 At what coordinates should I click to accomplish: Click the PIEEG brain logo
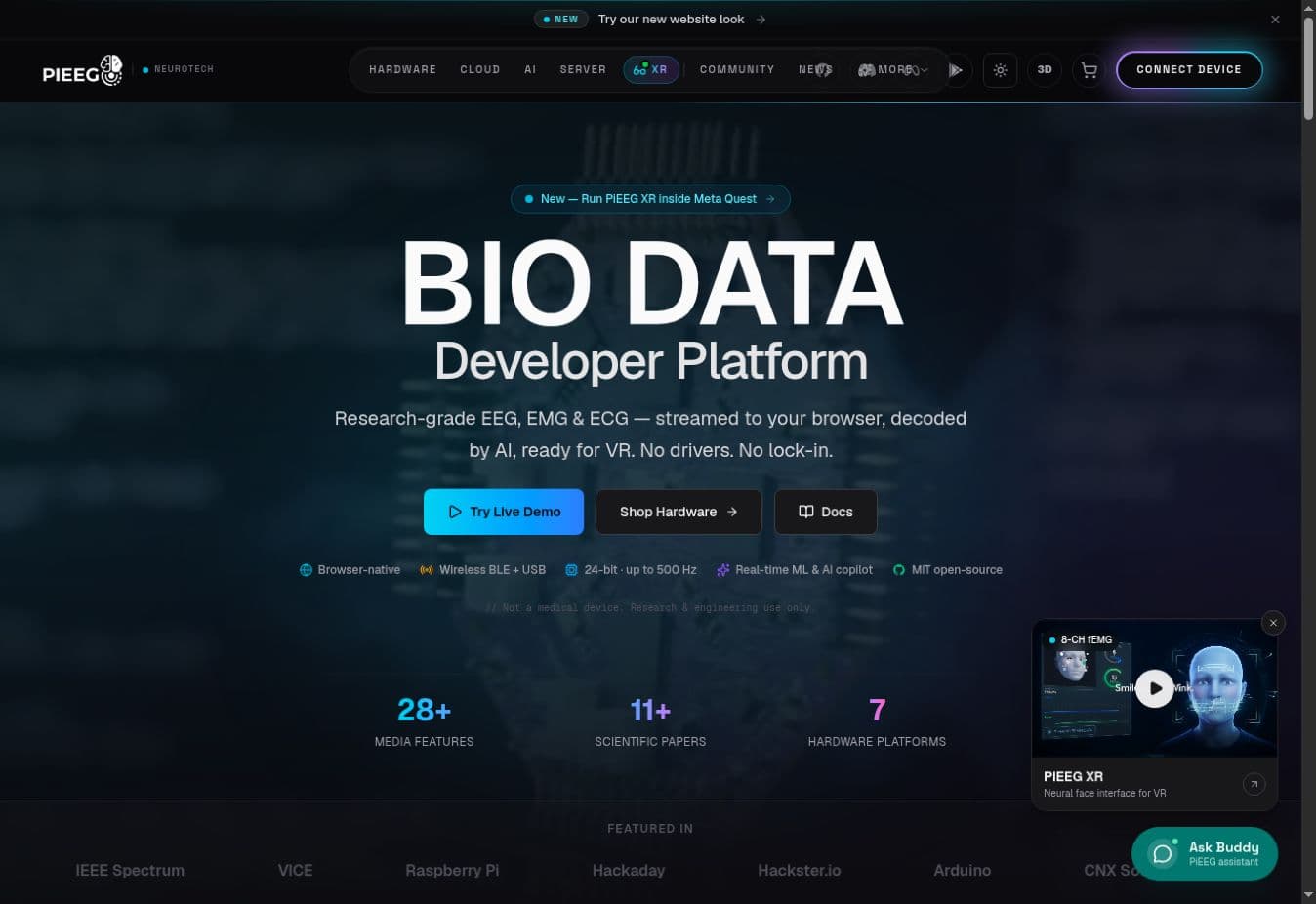(x=83, y=70)
